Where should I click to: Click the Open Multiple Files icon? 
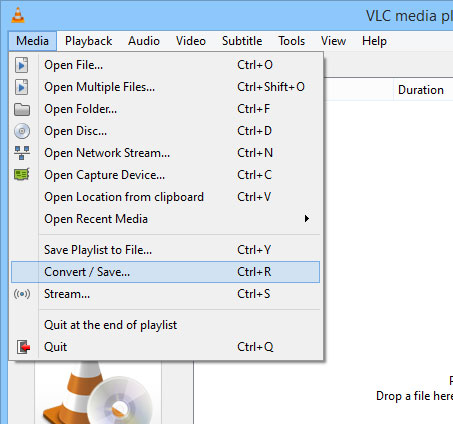click(x=21, y=87)
